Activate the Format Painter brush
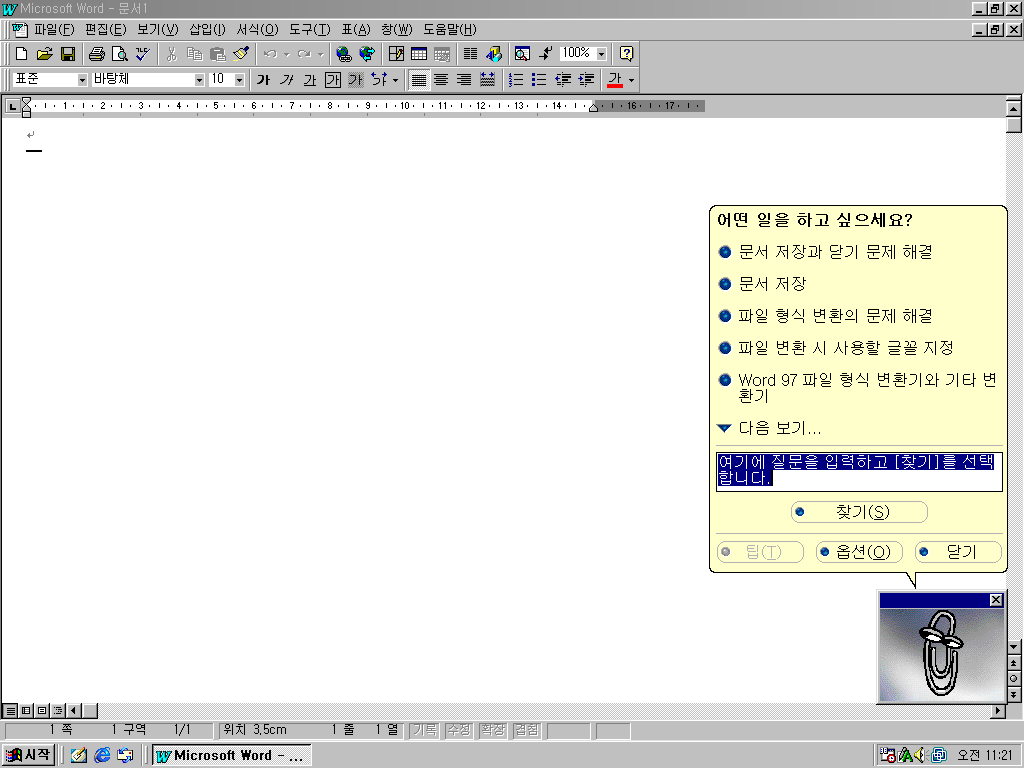The height and width of the screenshot is (768, 1024). click(241, 54)
